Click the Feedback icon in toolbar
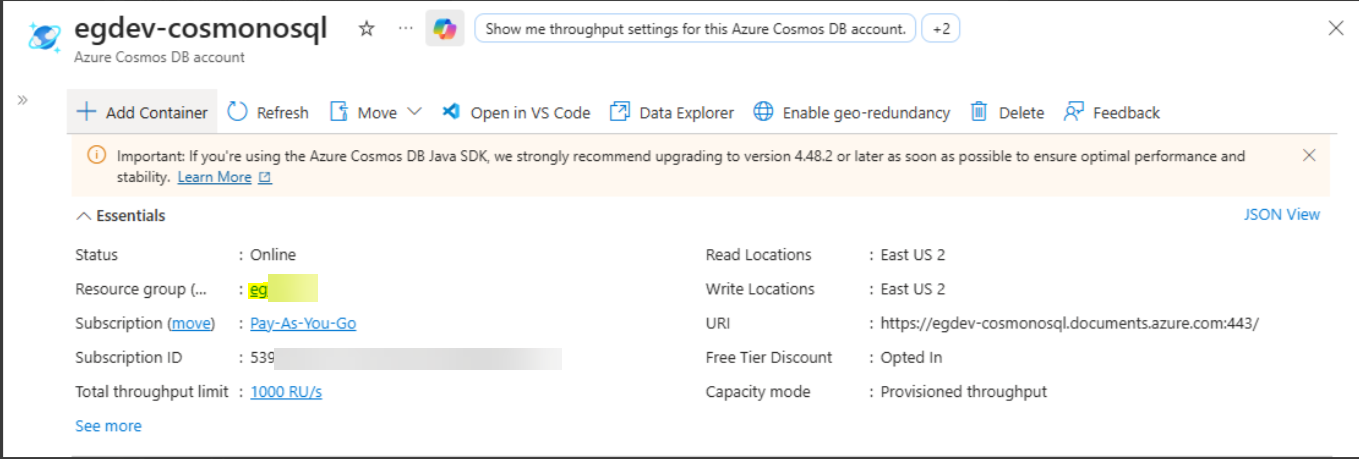 click(1074, 112)
